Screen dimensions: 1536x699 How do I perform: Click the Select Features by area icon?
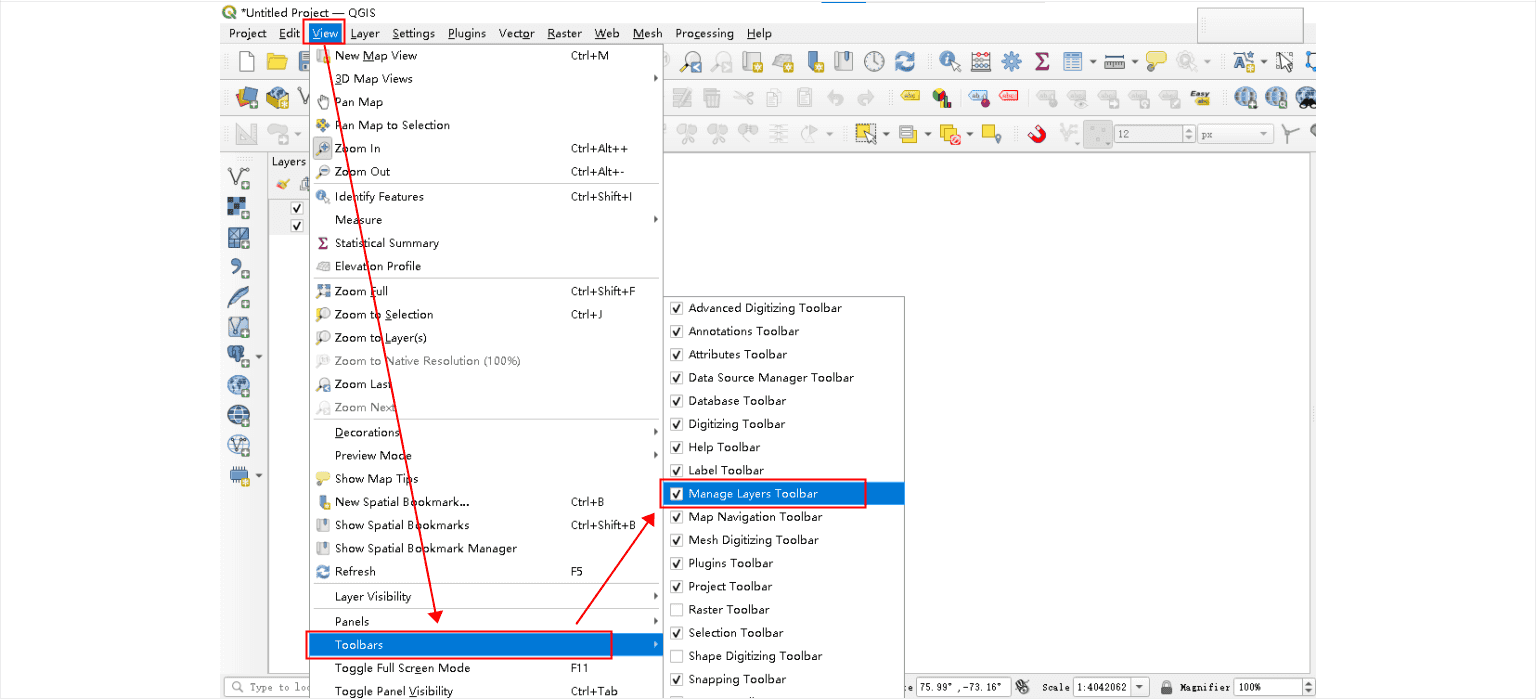pos(865,134)
